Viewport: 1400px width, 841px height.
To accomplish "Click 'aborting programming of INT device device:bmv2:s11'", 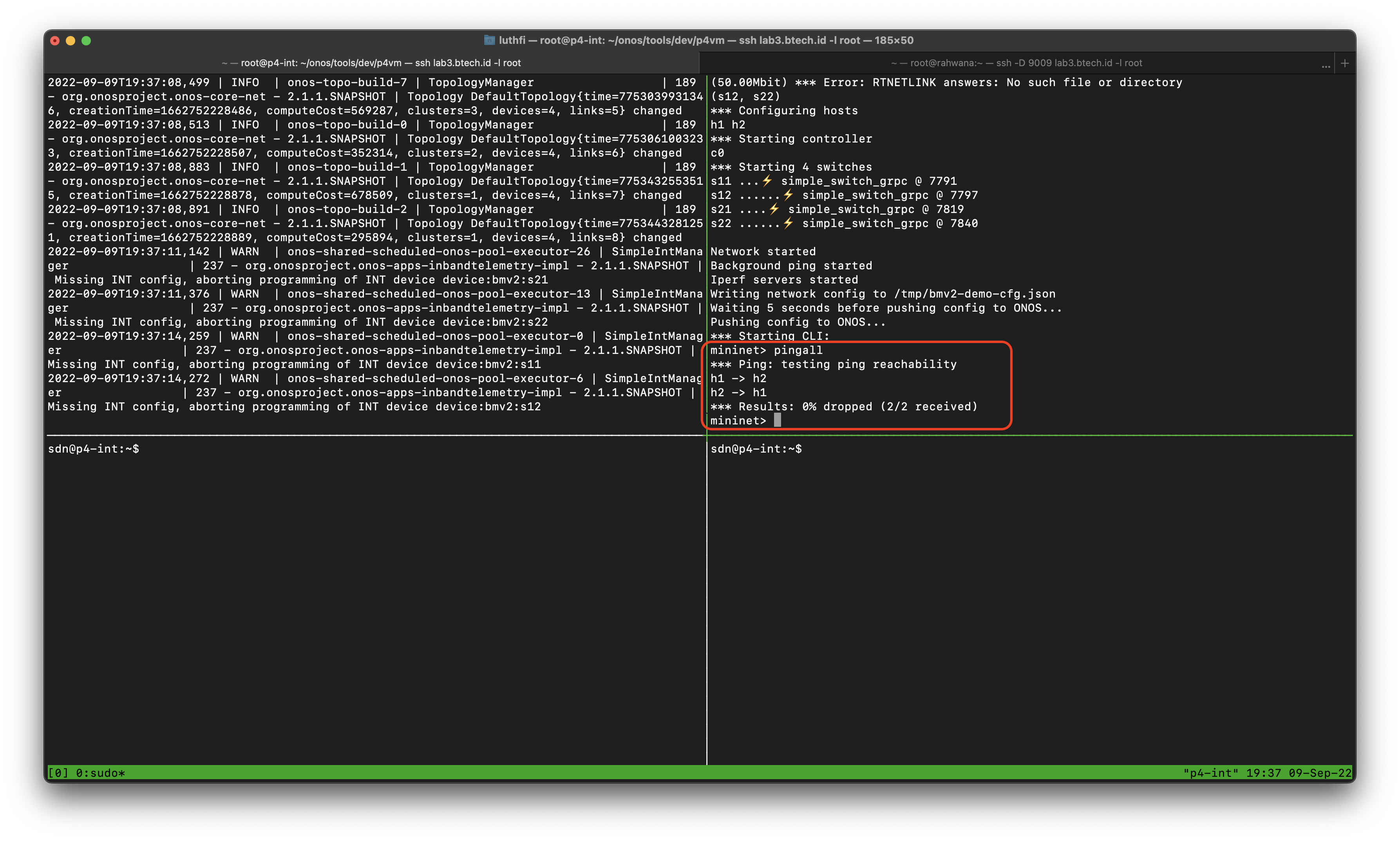I will click(x=364, y=365).
